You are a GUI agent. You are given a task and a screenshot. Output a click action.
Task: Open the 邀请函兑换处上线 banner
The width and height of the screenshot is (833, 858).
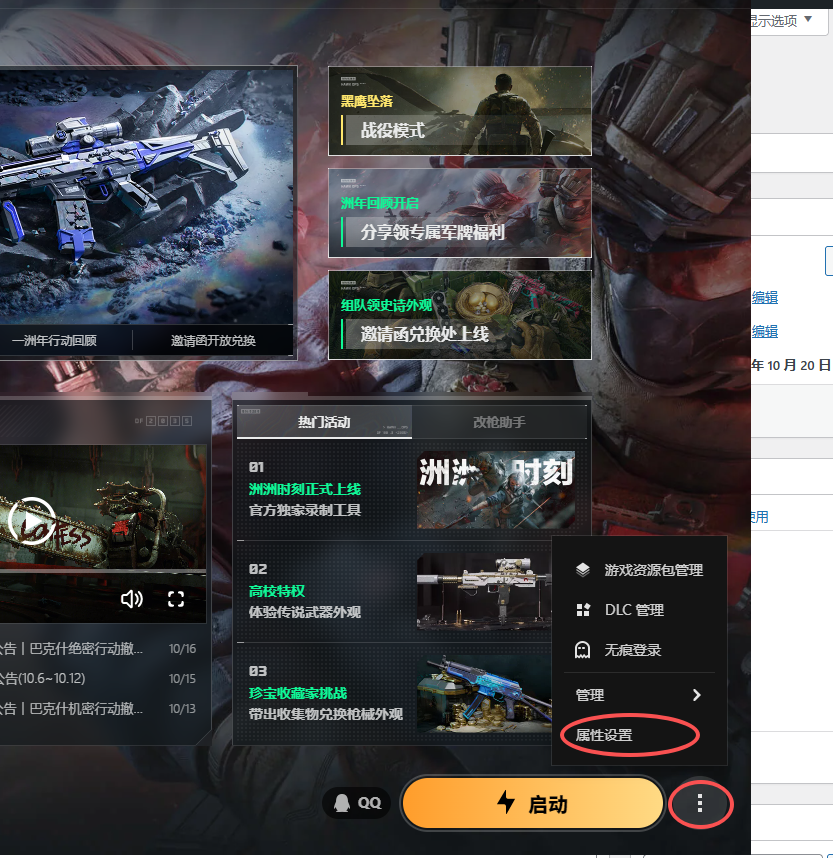(460, 316)
